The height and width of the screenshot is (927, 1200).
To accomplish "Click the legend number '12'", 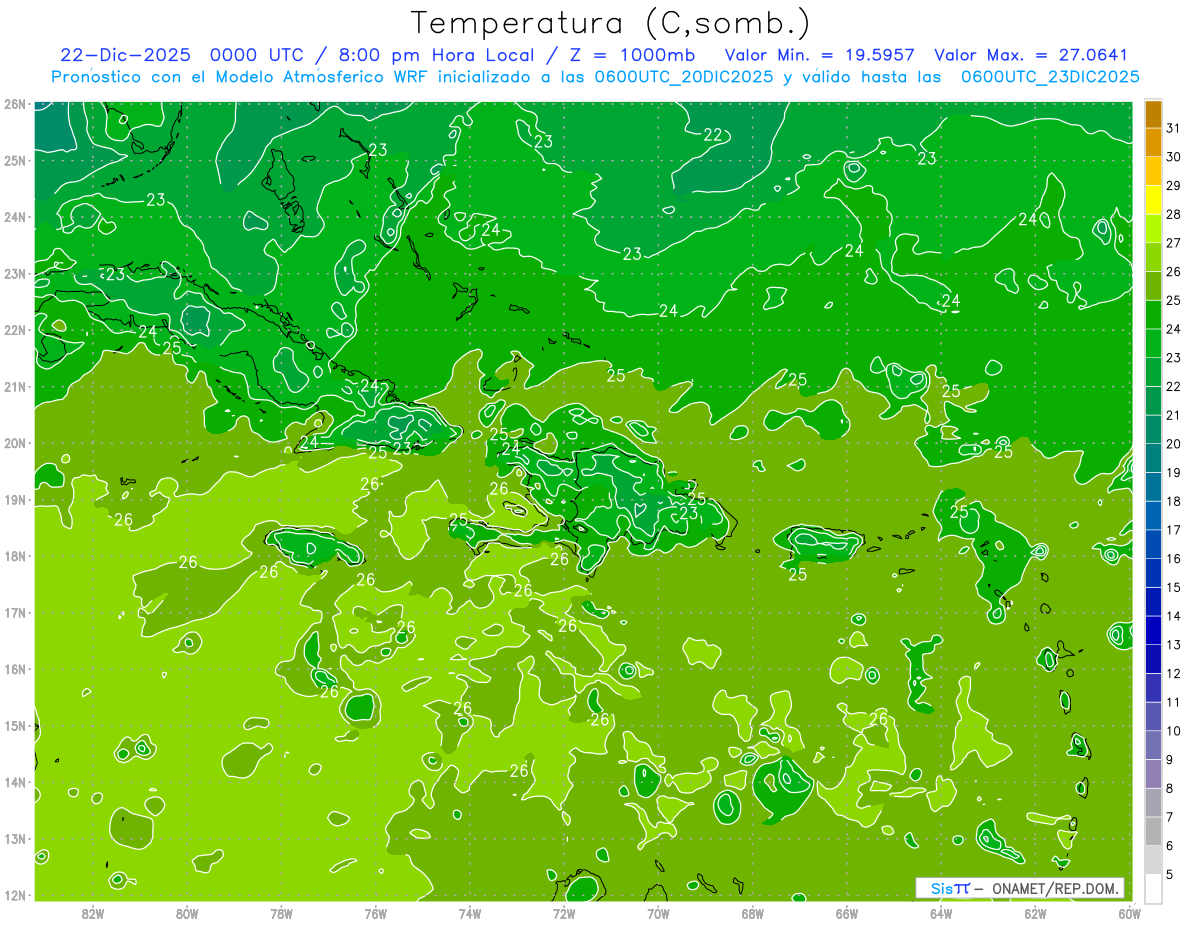I will click(1174, 673).
